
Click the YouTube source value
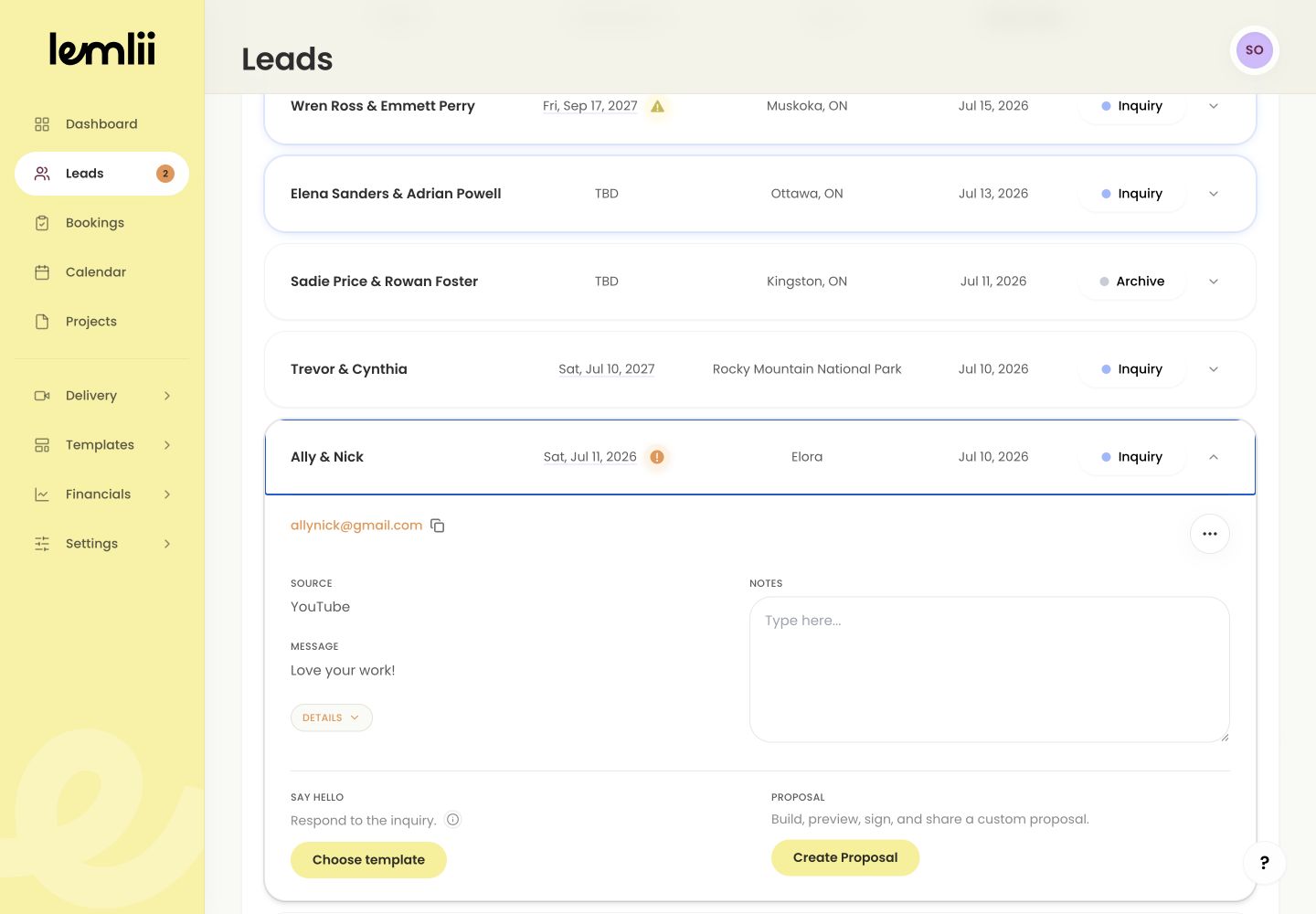[320, 607]
